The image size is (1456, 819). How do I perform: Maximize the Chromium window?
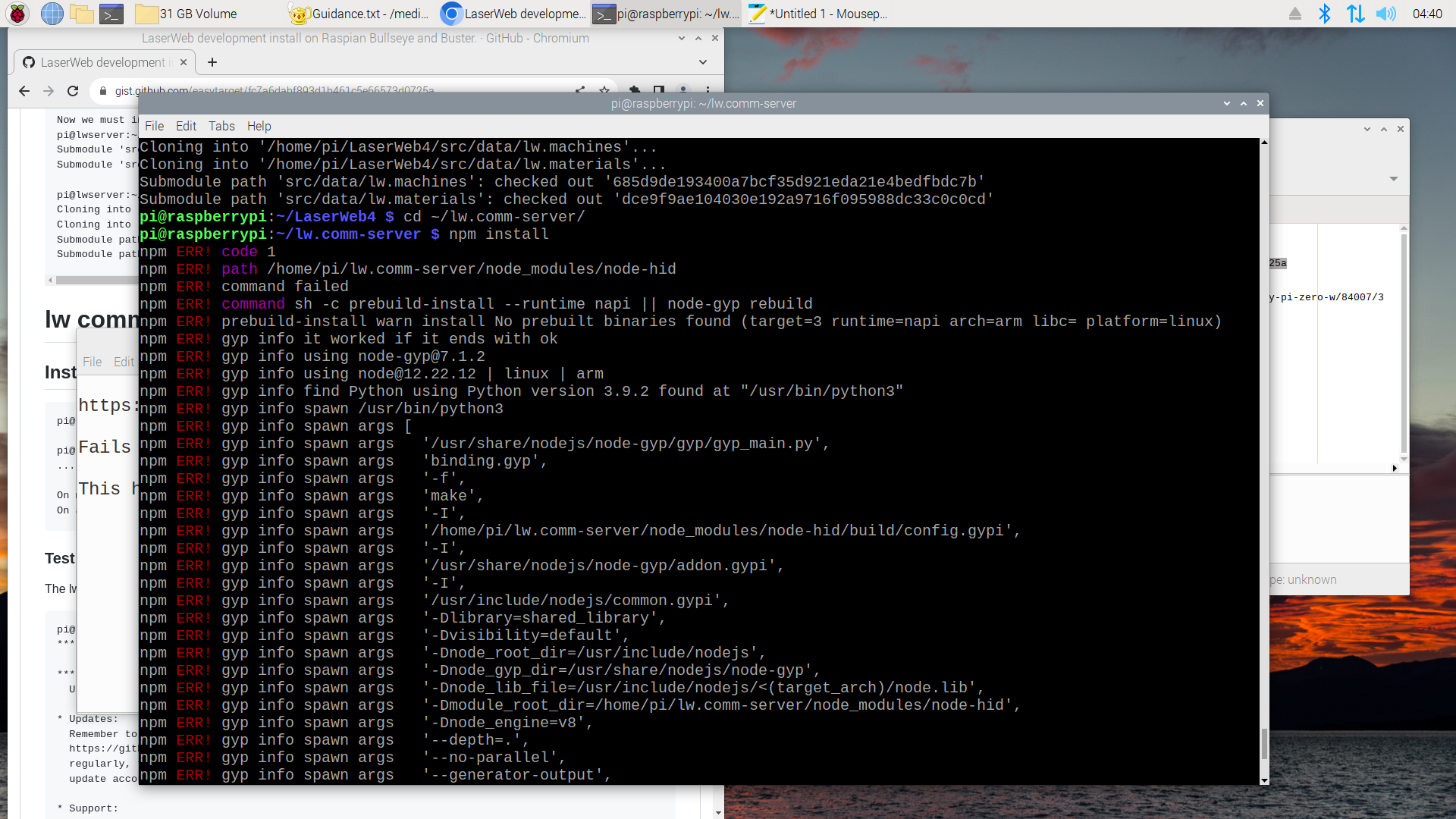click(698, 38)
